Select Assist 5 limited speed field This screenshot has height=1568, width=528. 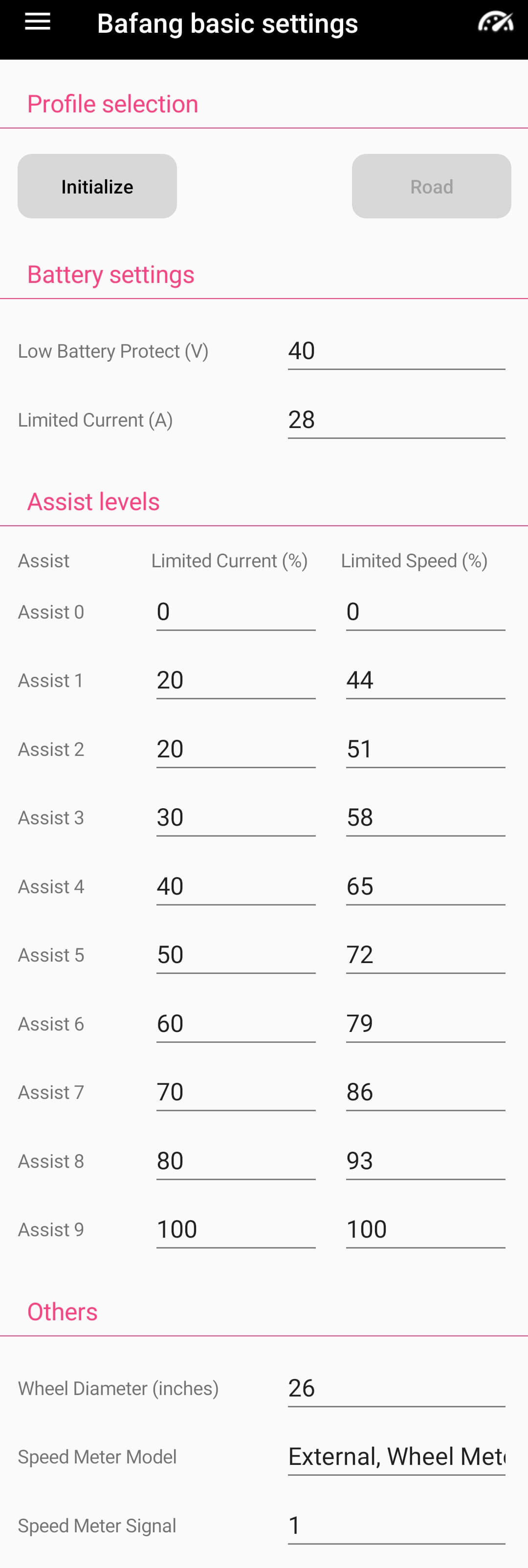click(x=425, y=954)
